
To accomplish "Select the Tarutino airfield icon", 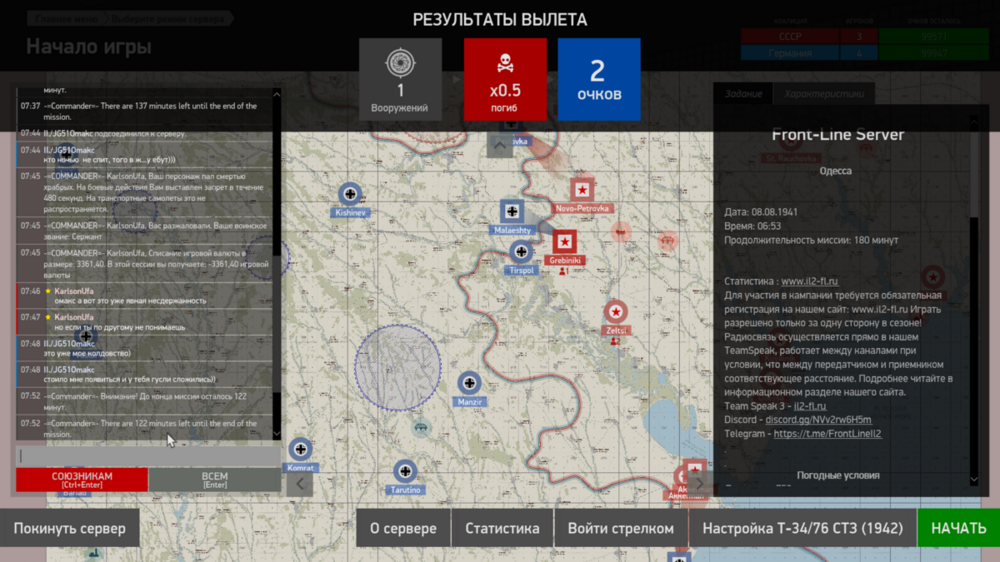I will (405, 471).
